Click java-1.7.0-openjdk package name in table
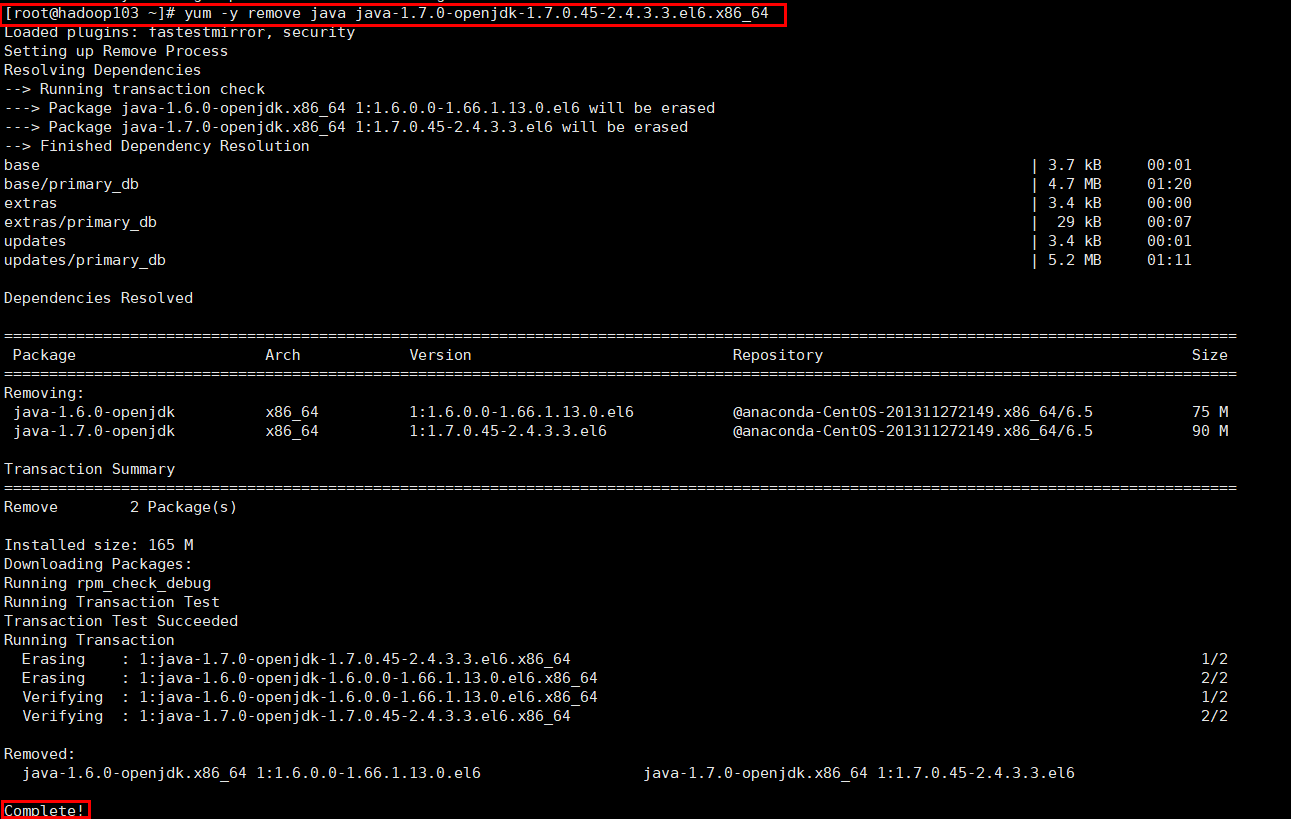The height and width of the screenshot is (819, 1291). pyautogui.click(x=94, y=431)
